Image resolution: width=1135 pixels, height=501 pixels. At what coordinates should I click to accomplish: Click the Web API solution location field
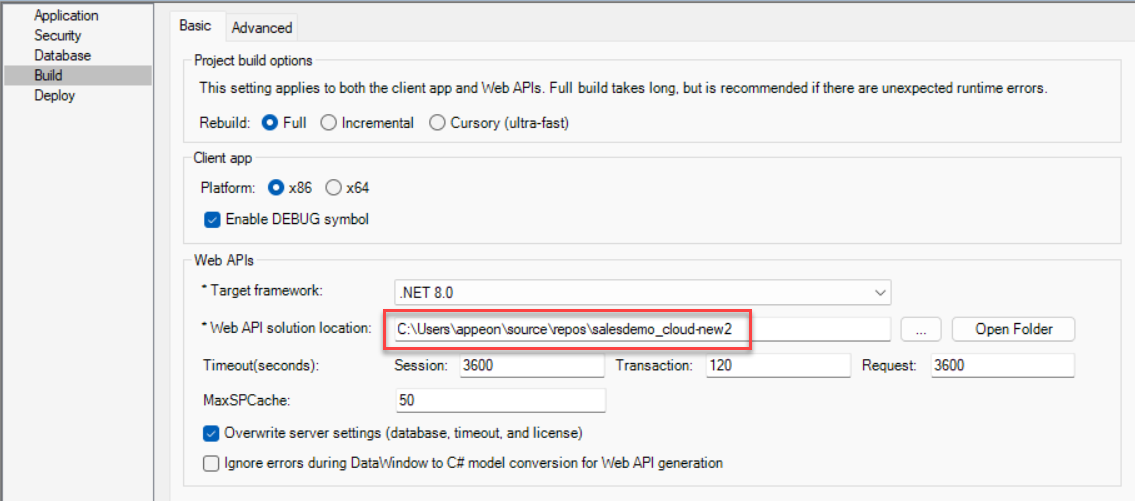(640, 329)
